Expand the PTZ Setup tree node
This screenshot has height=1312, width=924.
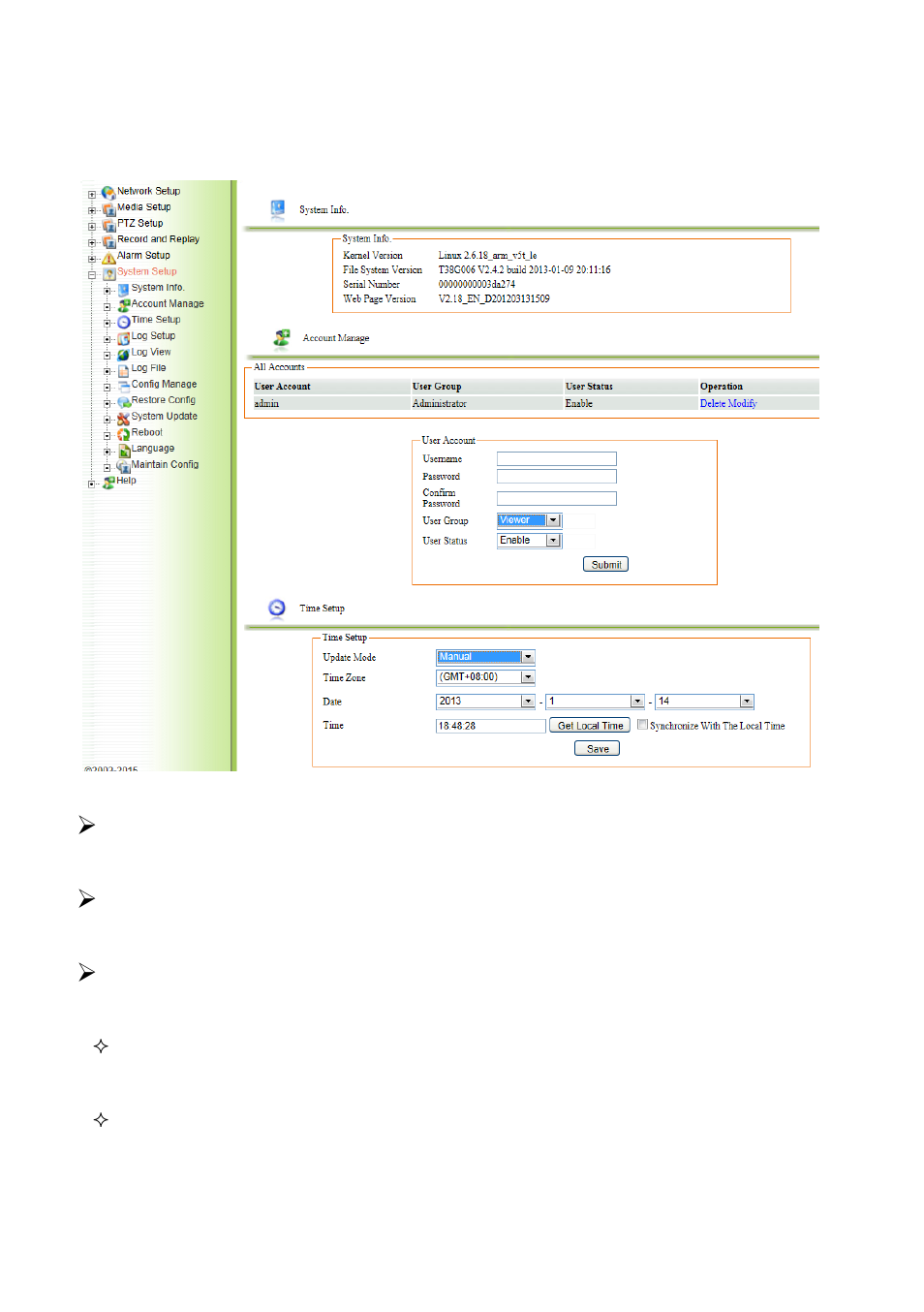pyautogui.click(x=92, y=226)
